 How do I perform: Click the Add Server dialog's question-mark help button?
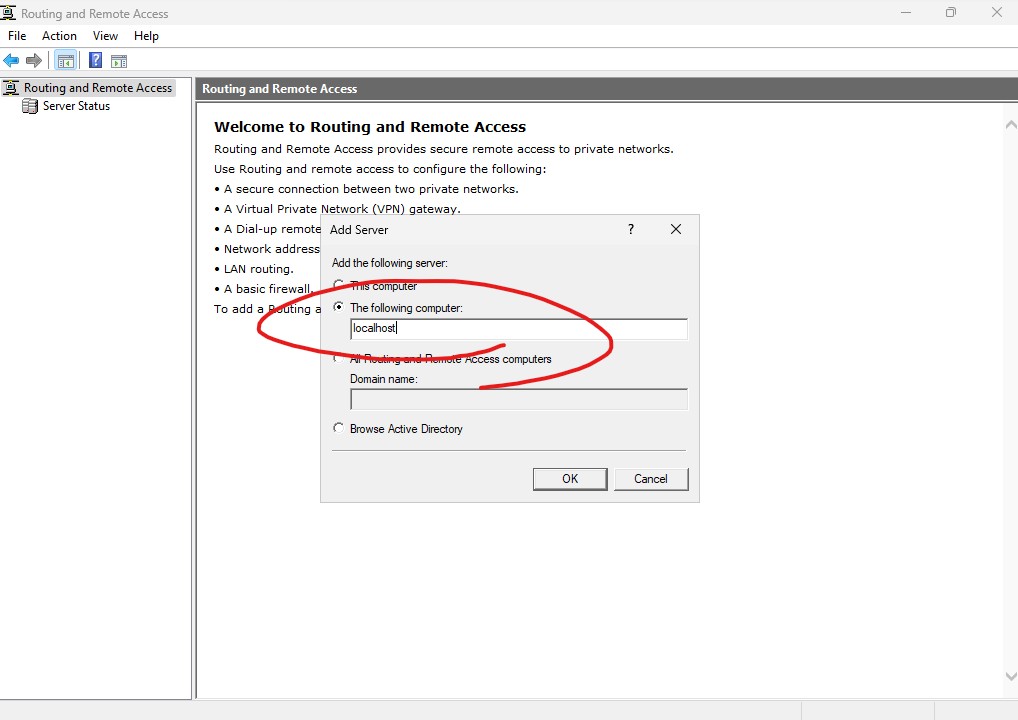click(630, 229)
